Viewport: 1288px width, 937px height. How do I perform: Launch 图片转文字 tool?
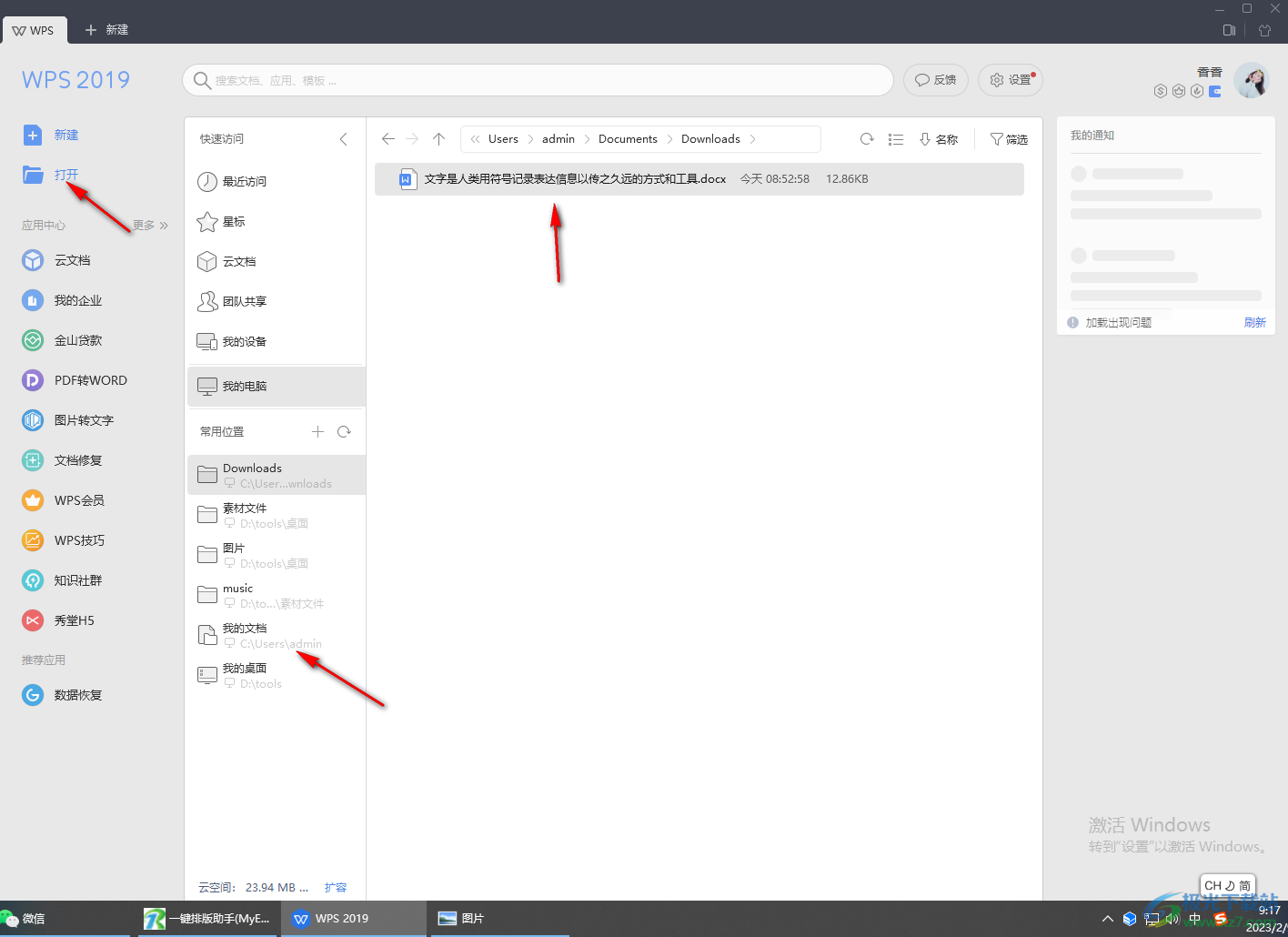pos(68,420)
